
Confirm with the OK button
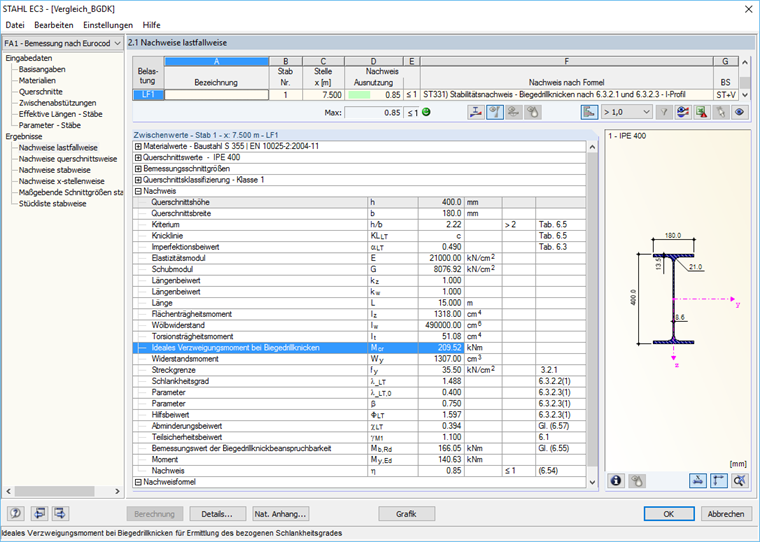(669, 514)
